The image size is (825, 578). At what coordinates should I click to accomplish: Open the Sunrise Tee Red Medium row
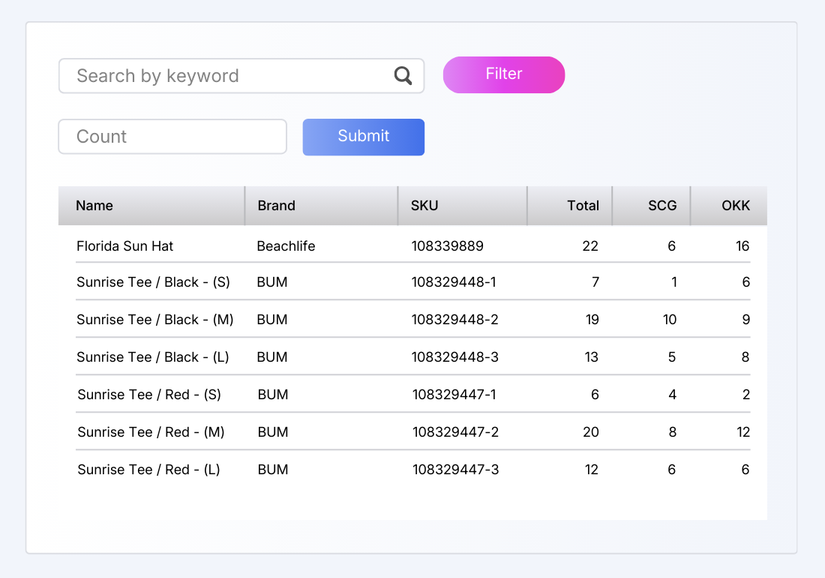[300, 432]
